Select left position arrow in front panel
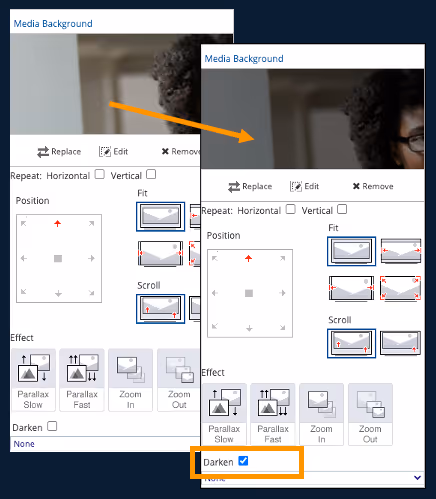The image size is (436, 499). pyautogui.click(x=215, y=293)
